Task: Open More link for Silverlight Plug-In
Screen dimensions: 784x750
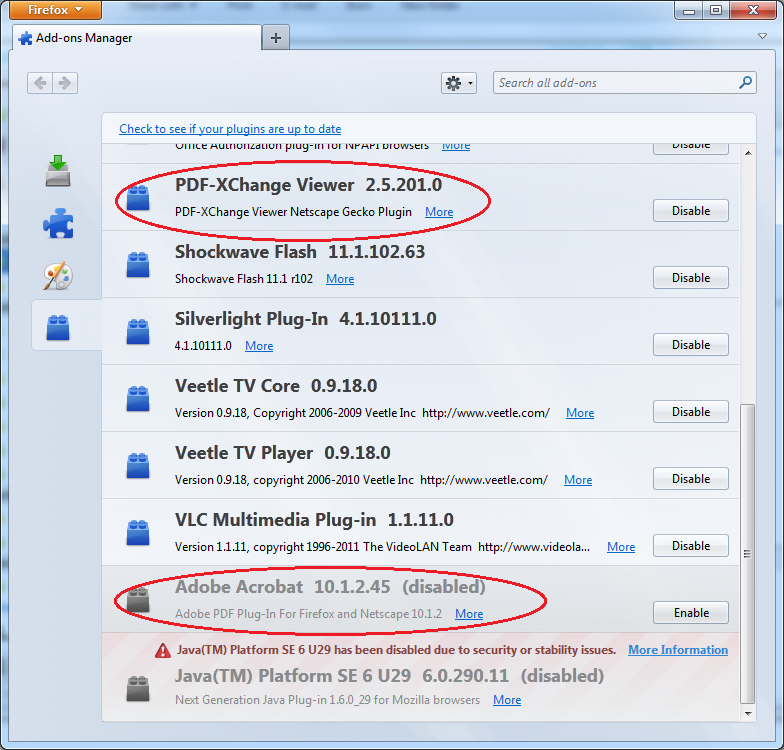Action: tap(259, 346)
